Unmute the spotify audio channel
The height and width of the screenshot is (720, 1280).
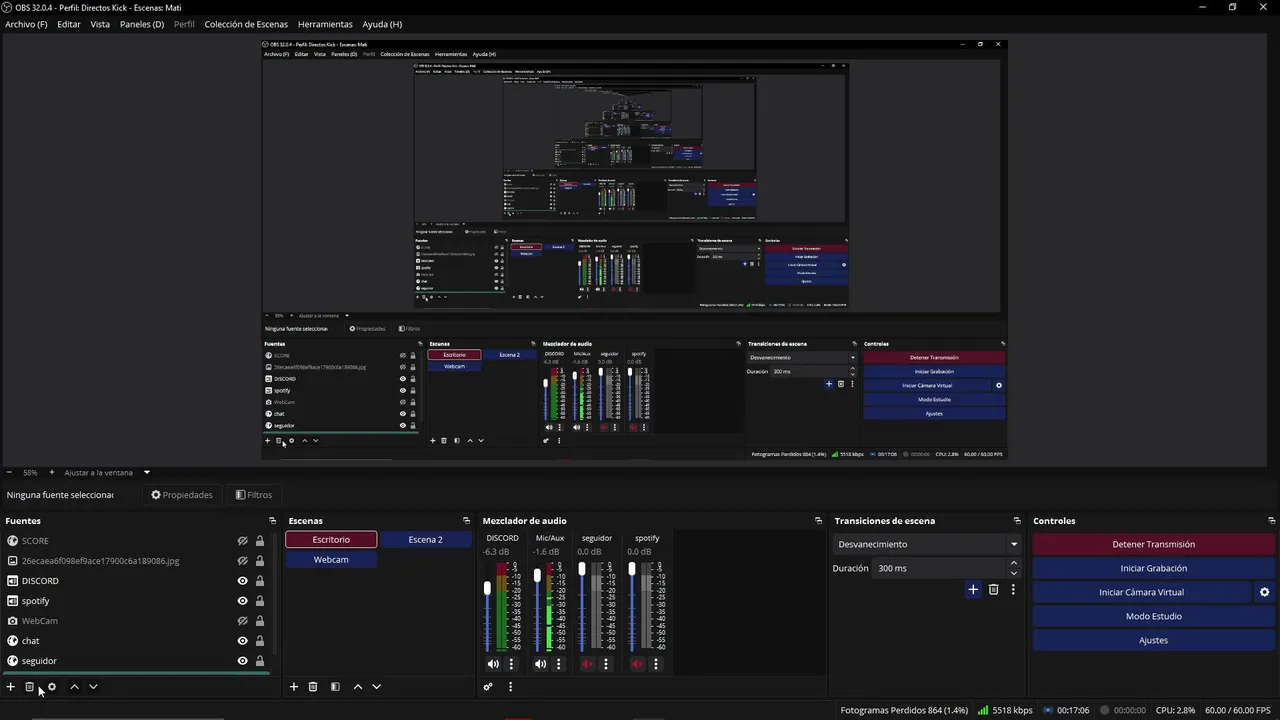(x=638, y=664)
